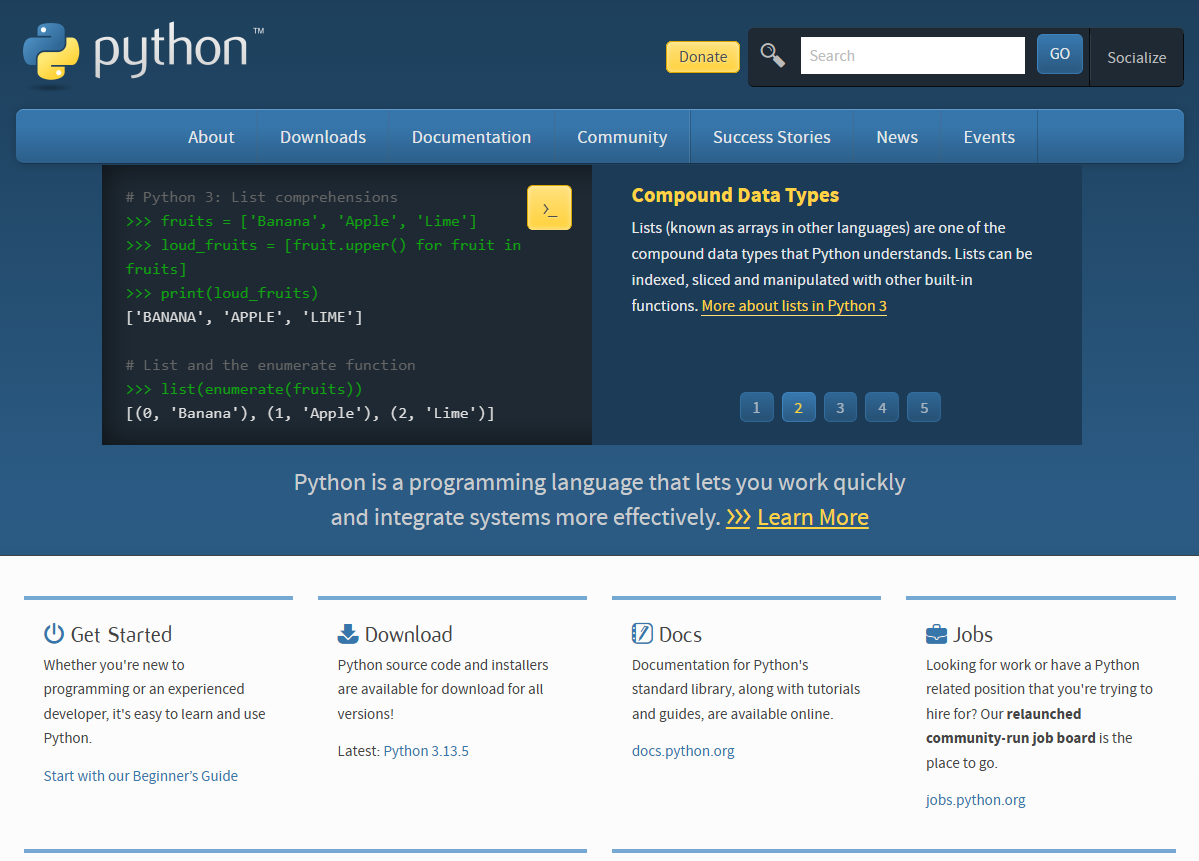Viewport: 1199px width, 861px height.
Task: Click the search magnifier icon
Action: pos(771,55)
